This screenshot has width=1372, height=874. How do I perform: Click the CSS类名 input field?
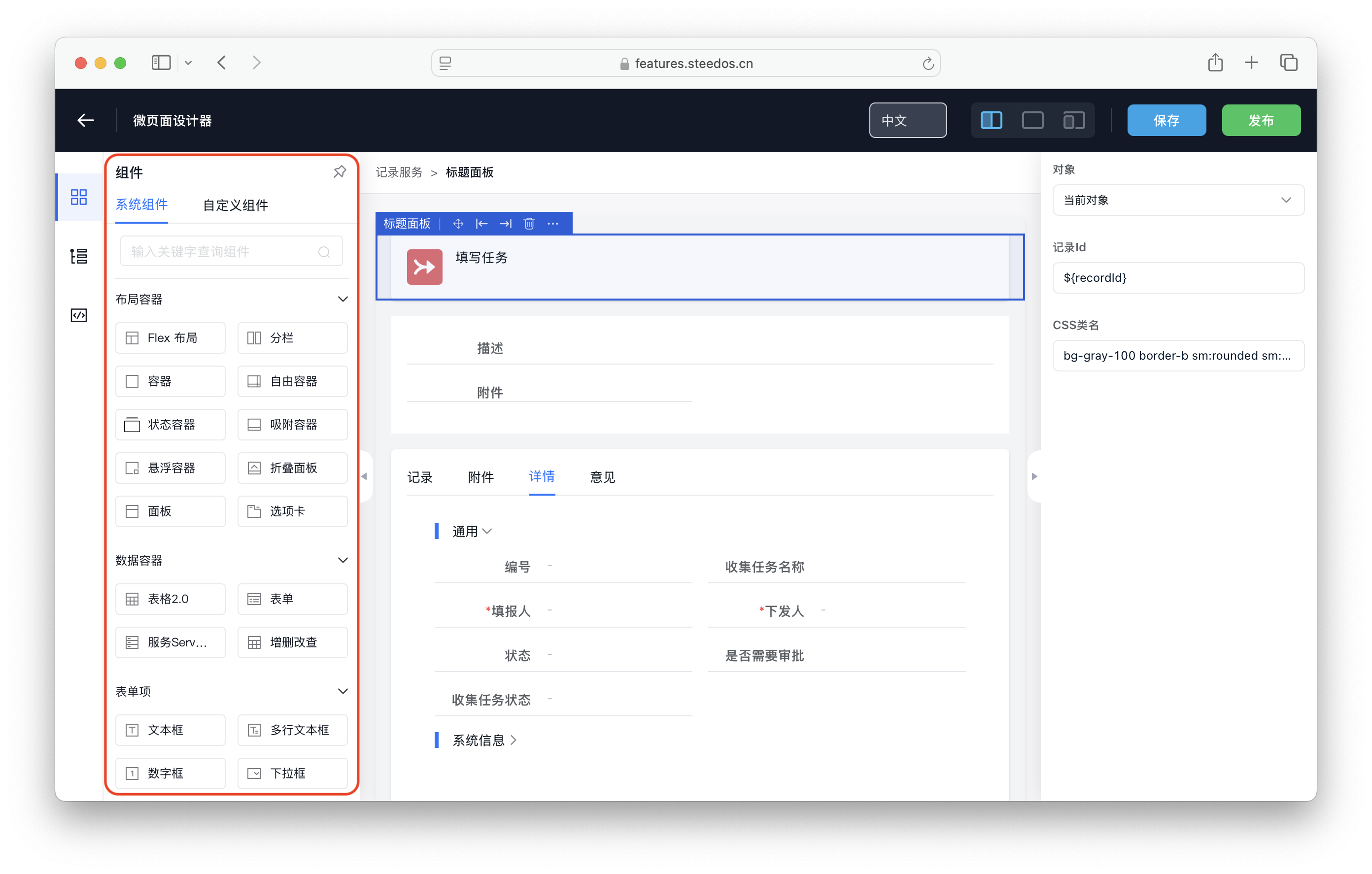(x=1178, y=355)
